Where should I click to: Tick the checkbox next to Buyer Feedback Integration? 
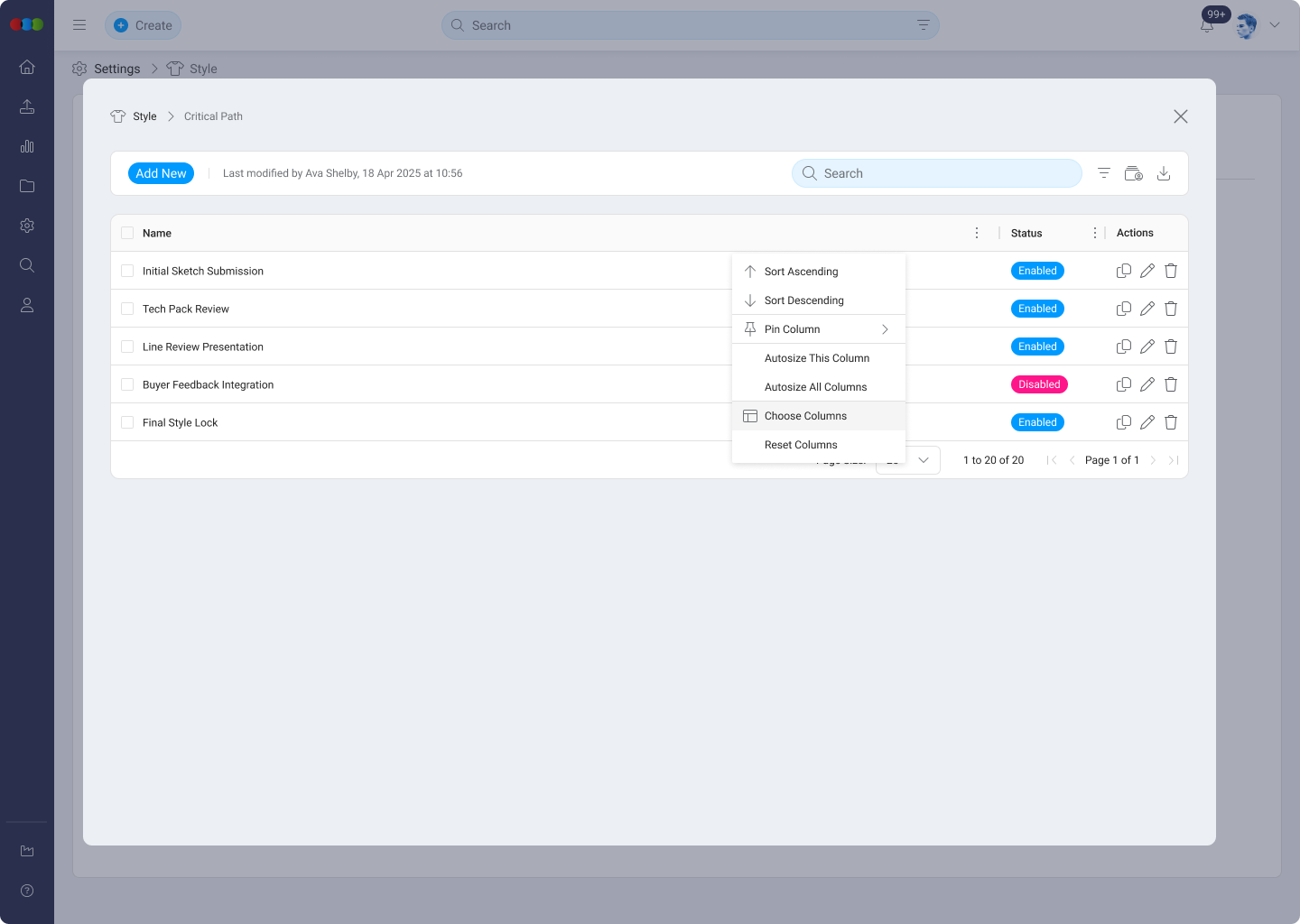coord(127,384)
